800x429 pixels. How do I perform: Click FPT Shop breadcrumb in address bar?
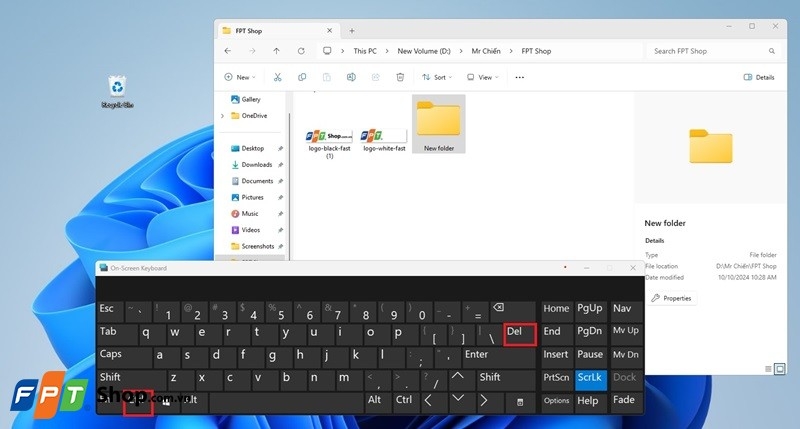(x=536, y=51)
